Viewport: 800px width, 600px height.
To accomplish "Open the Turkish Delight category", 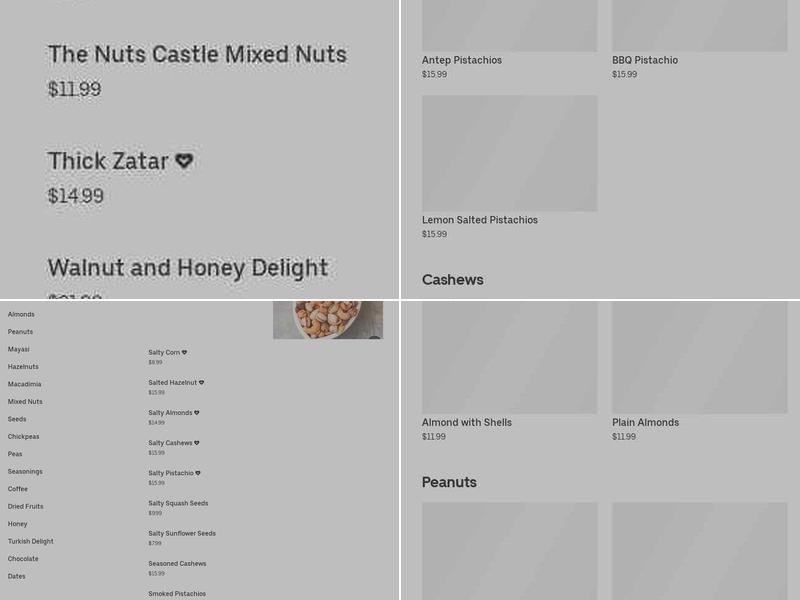I will tap(31, 541).
